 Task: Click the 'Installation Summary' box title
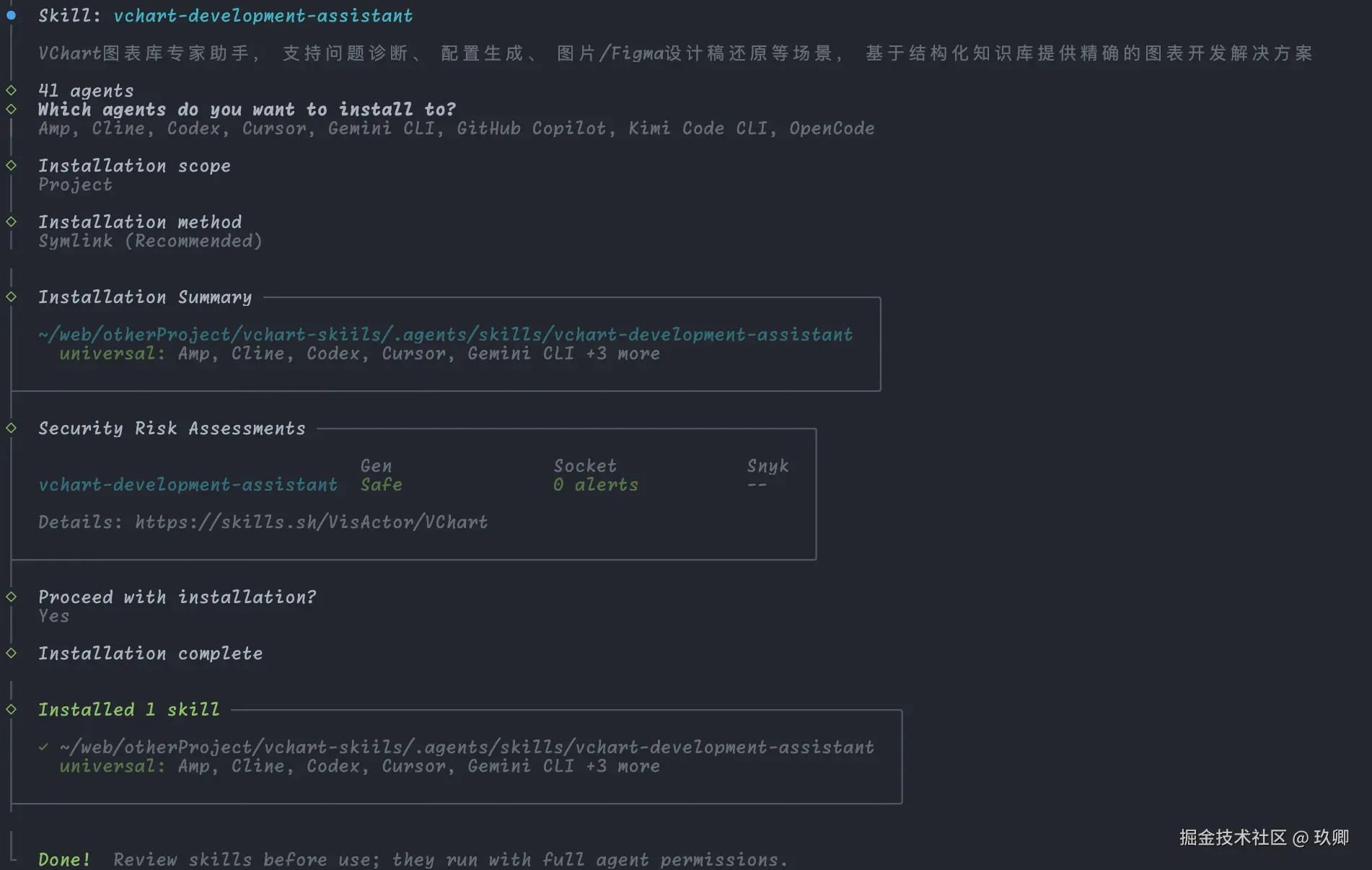point(145,297)
